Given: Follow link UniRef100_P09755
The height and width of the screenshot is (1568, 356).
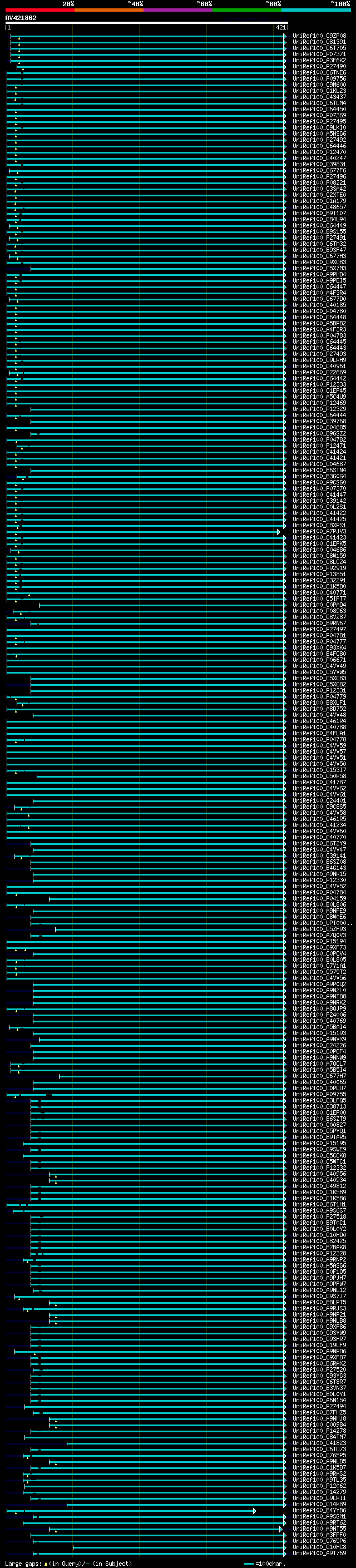Looking at the screenshot, I should pyautogui.click(x=319, y=1094).
